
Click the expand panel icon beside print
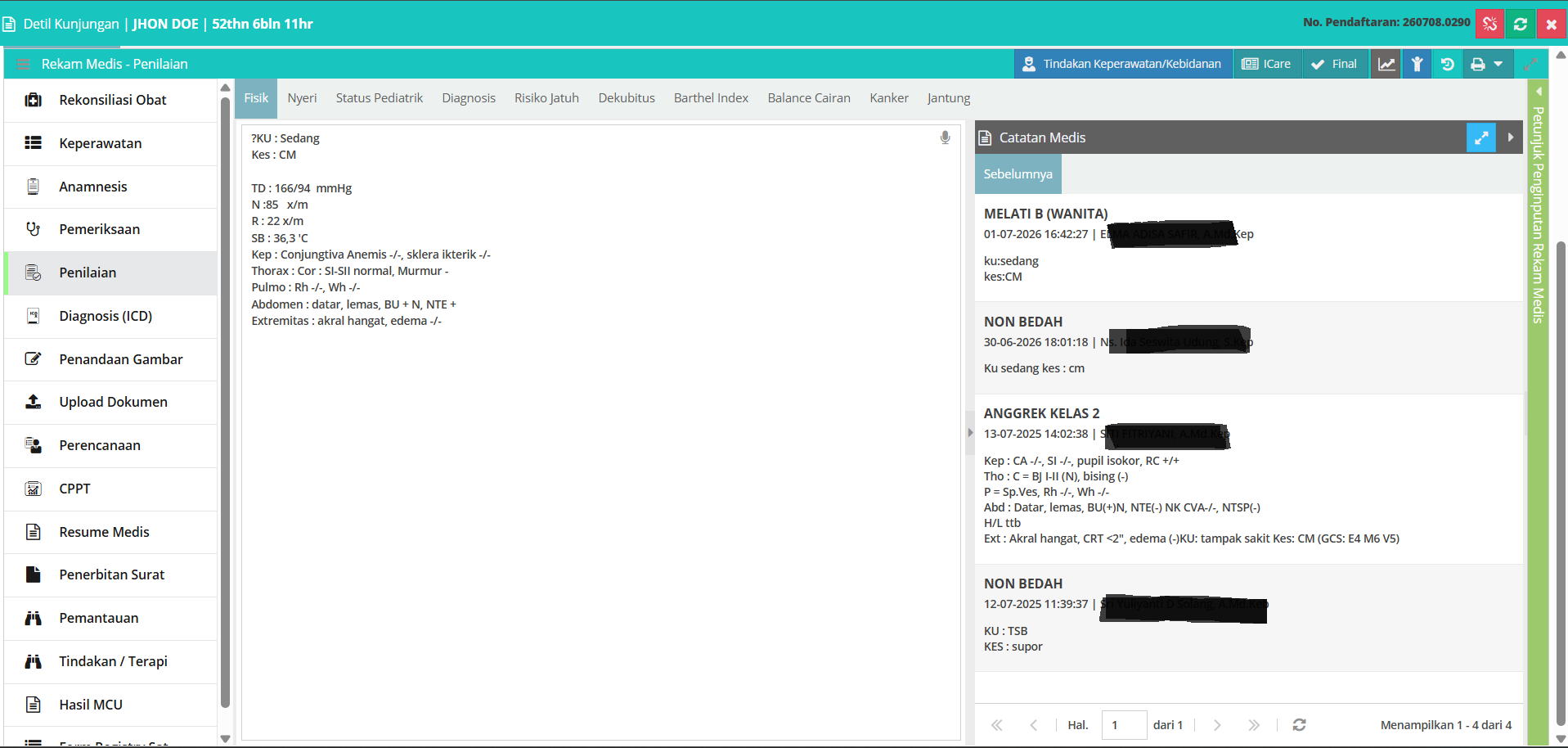(x=1530, y=64)
